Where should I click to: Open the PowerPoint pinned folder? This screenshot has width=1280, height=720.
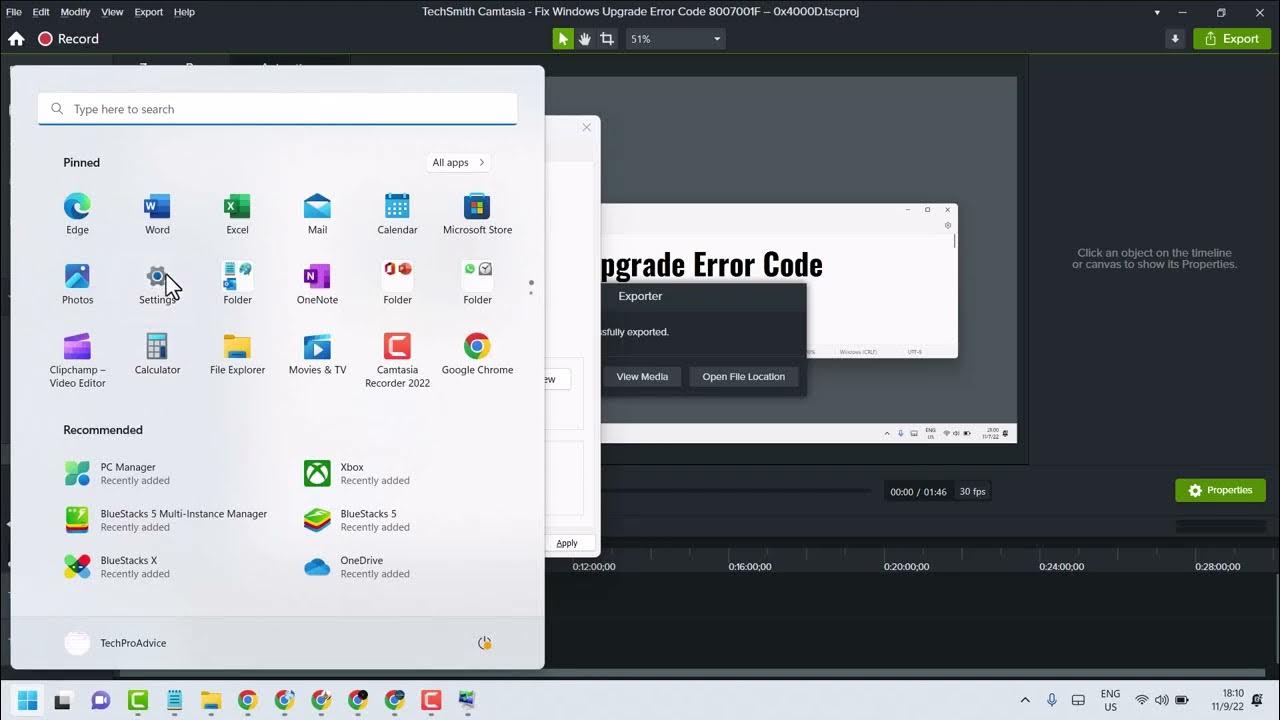tap(397, 284)
